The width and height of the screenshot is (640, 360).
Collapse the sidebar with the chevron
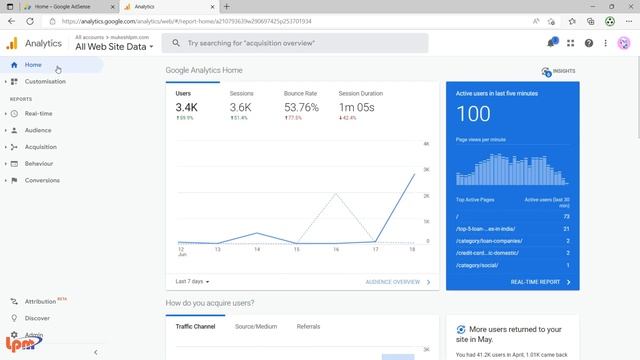tap(96, 352)
